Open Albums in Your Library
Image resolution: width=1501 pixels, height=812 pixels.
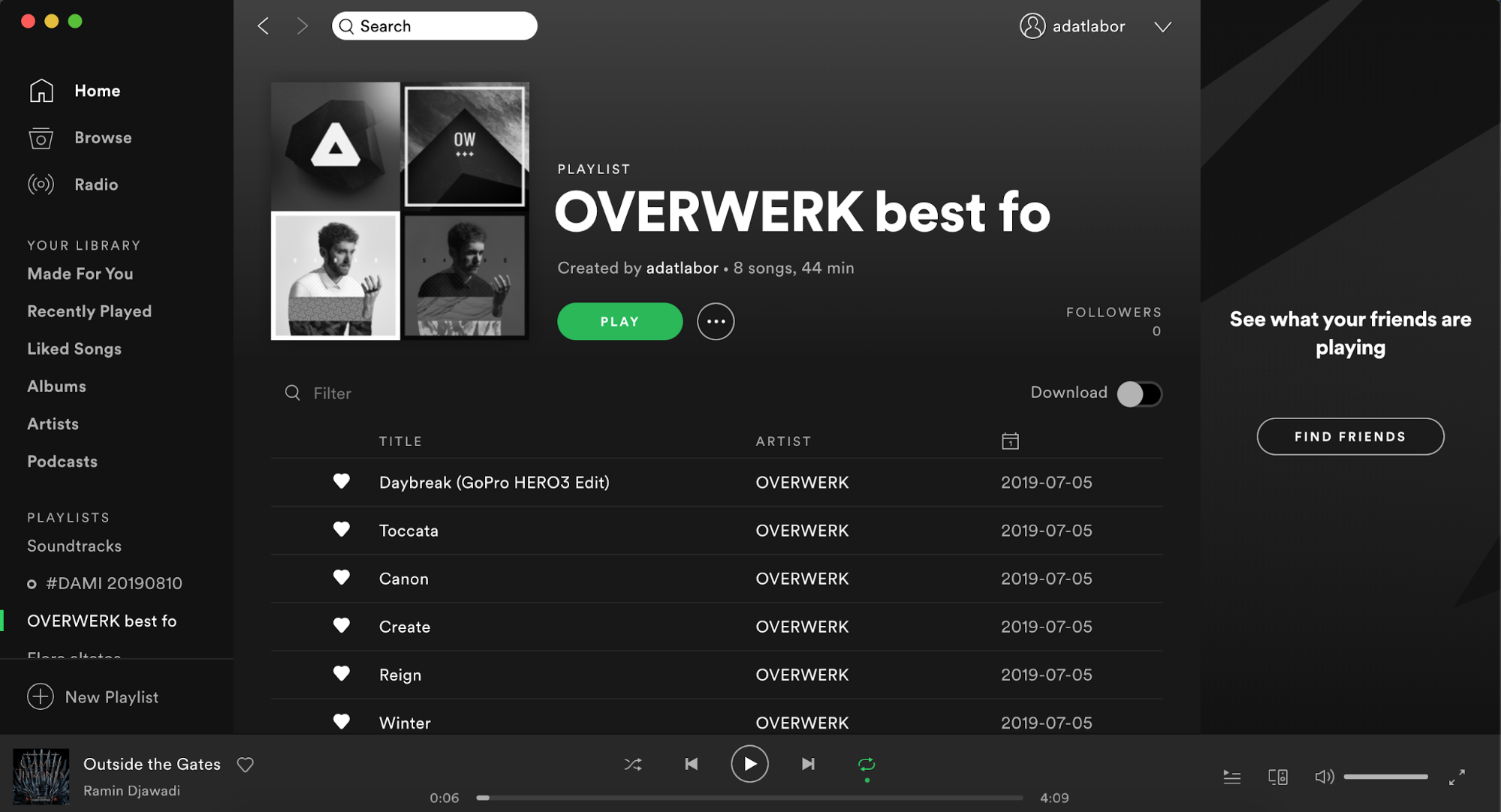point(56,386)
